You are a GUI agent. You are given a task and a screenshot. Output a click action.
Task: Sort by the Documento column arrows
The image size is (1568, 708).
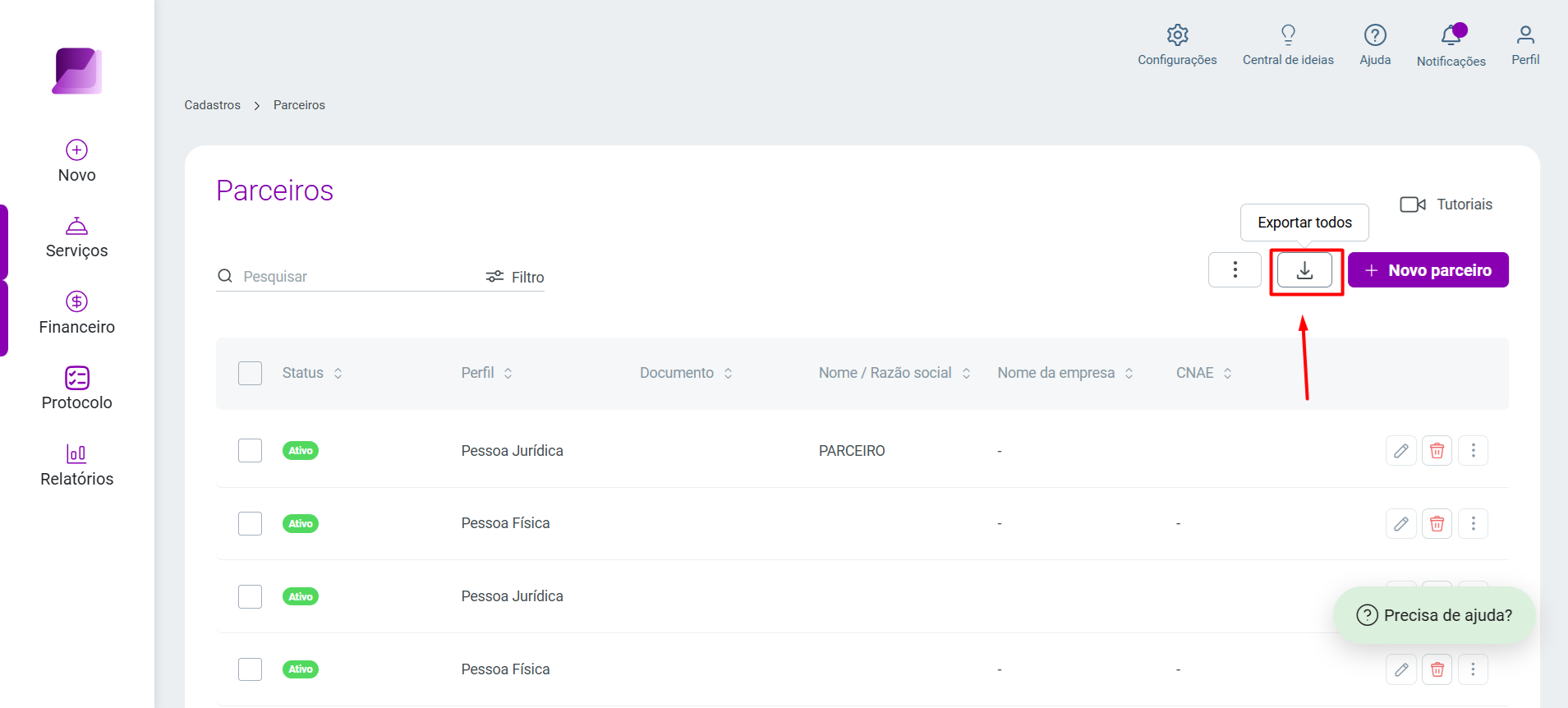(728, 373)
